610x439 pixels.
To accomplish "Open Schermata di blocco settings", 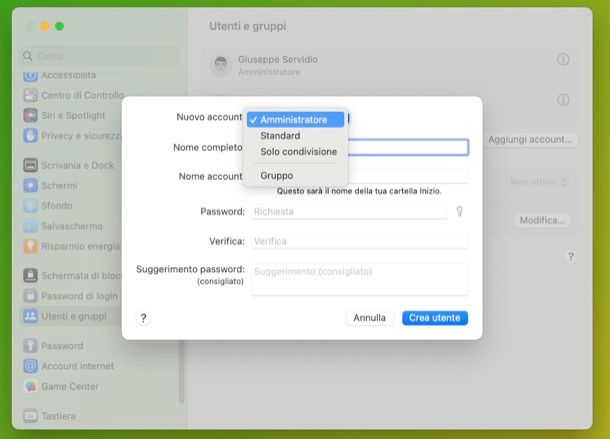I will tap(72, 276).
